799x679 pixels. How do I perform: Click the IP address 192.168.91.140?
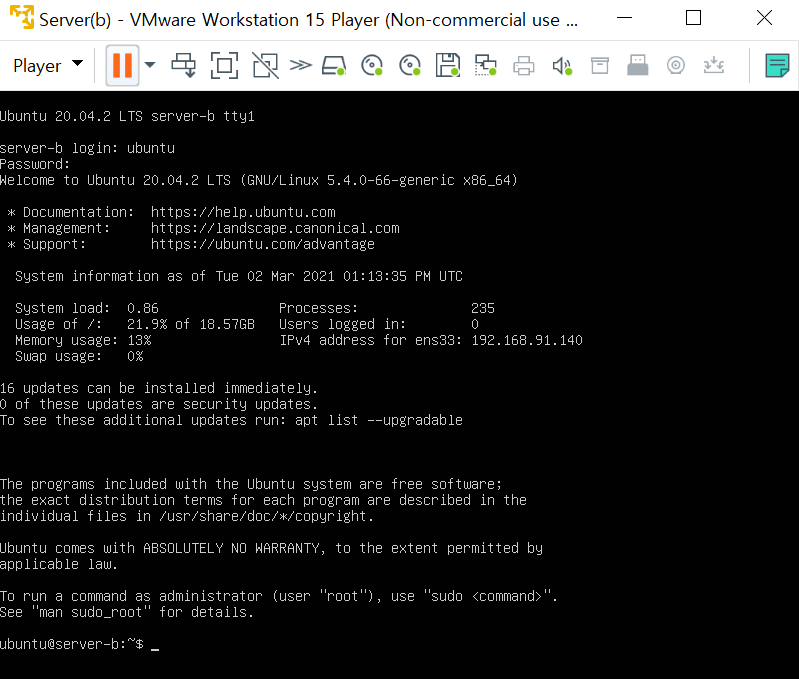point(527,340)
